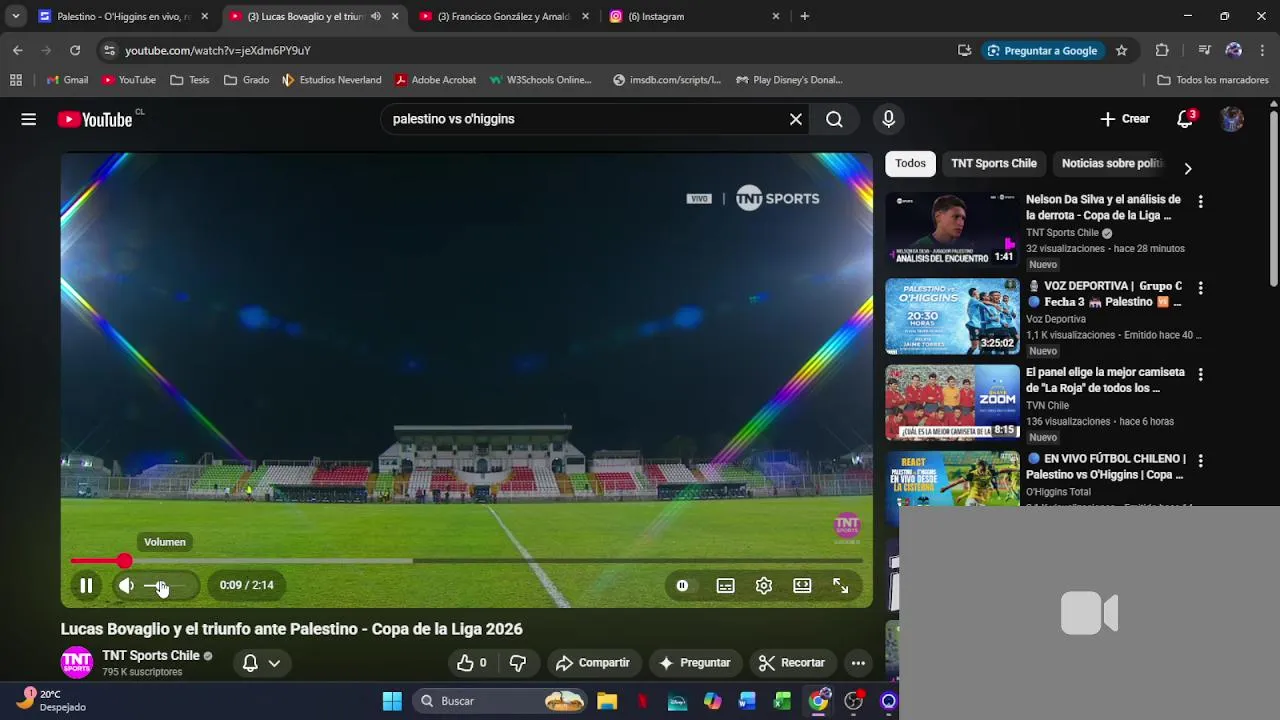Switch to the Instagram tab
Viewport: 1280px width, 720px height.
tap(695, 16)
